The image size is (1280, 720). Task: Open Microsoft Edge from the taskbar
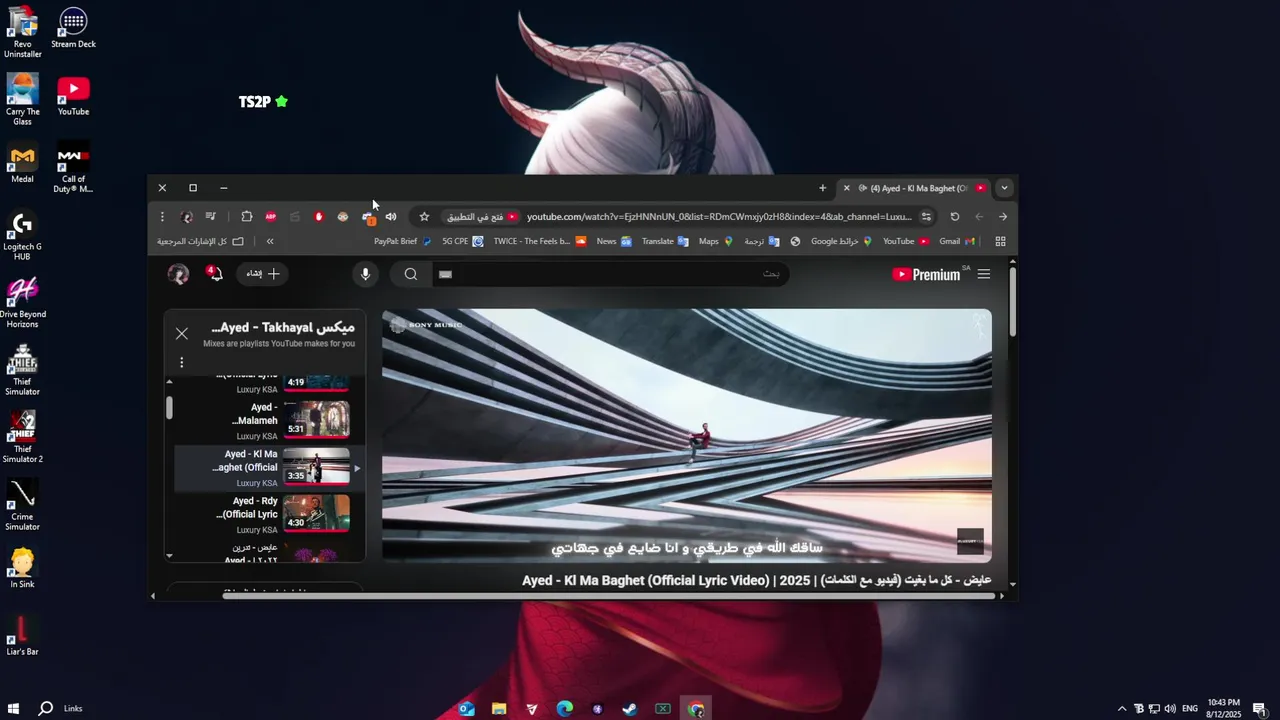point(565,709)
